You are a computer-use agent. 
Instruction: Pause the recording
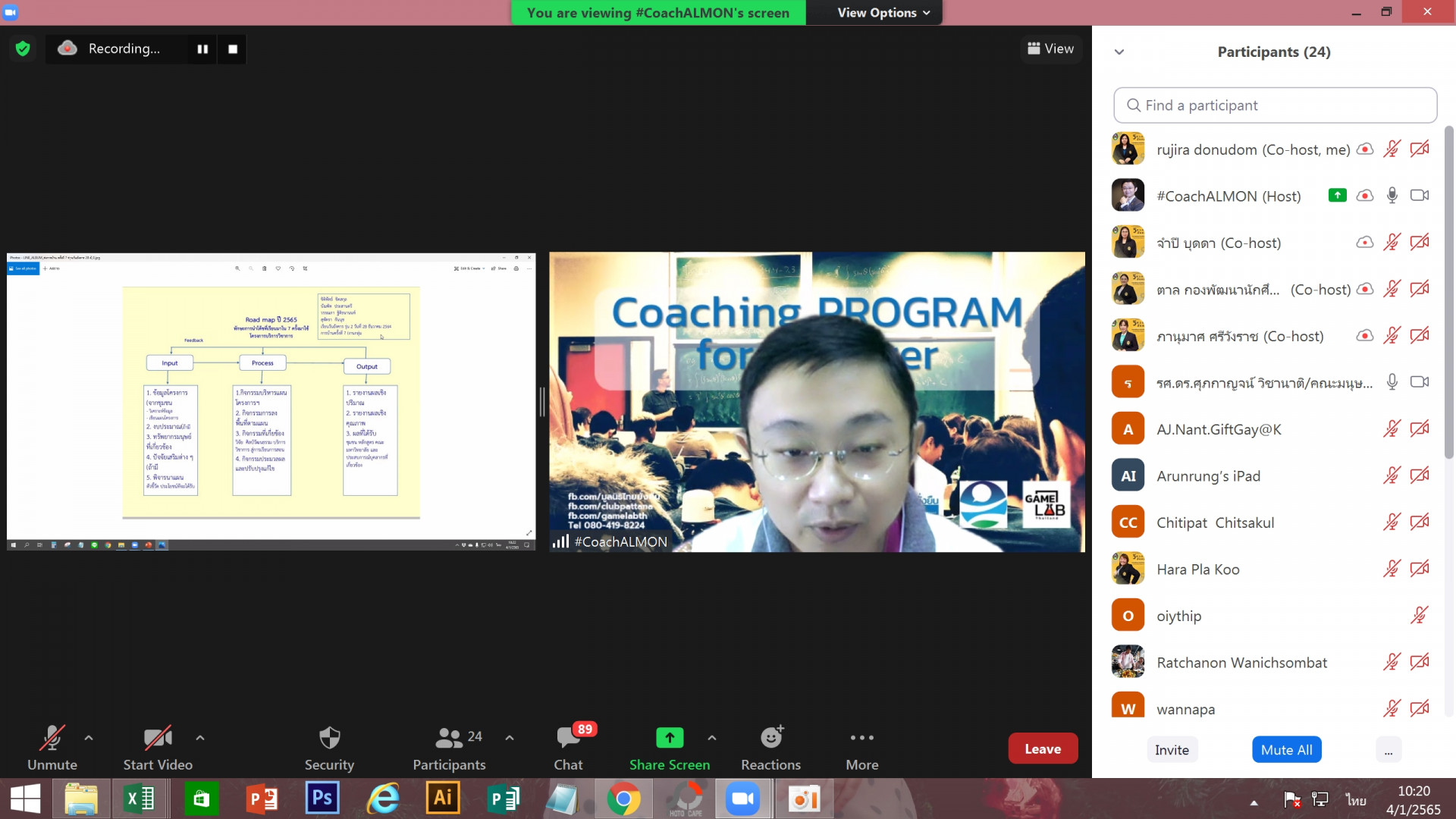click(202, 49)
